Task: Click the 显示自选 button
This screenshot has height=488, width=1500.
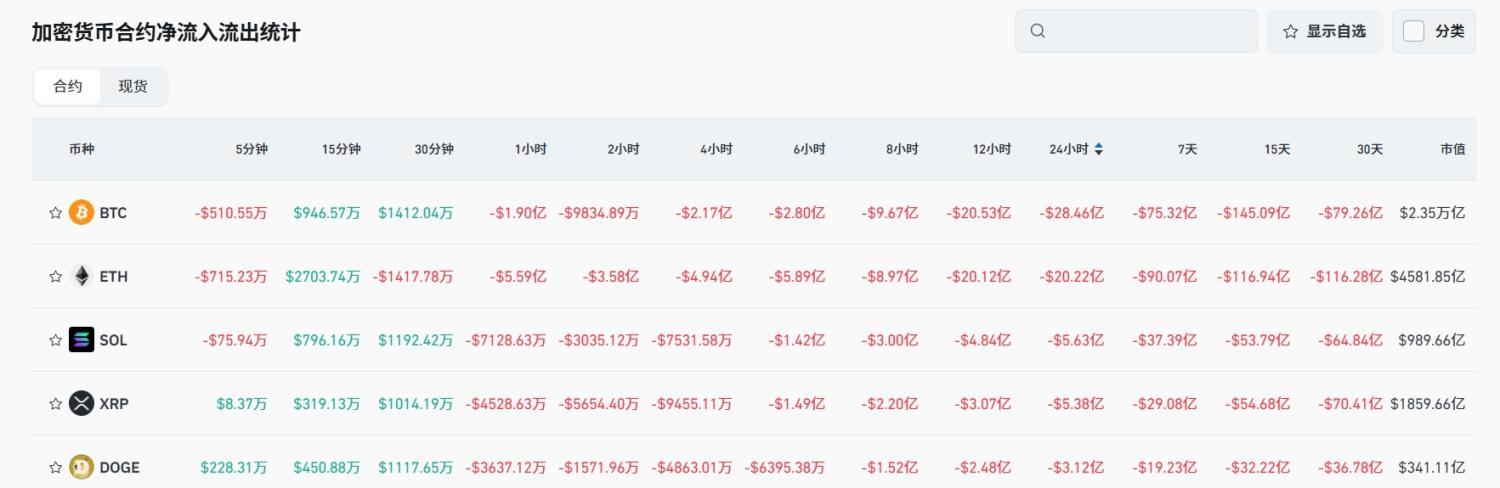Action: coord(1324,31)
